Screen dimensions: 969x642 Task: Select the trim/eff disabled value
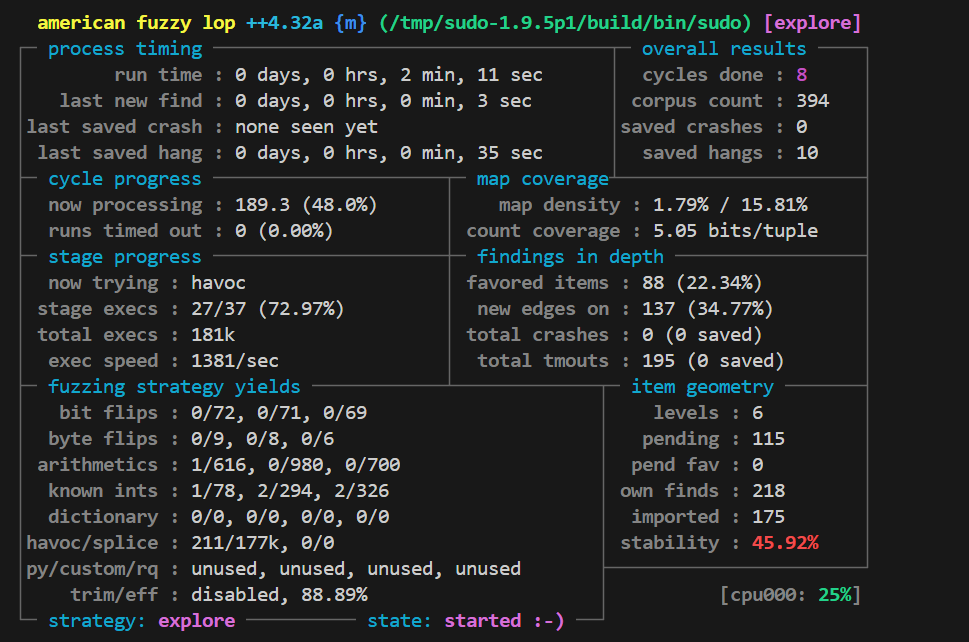279,595
